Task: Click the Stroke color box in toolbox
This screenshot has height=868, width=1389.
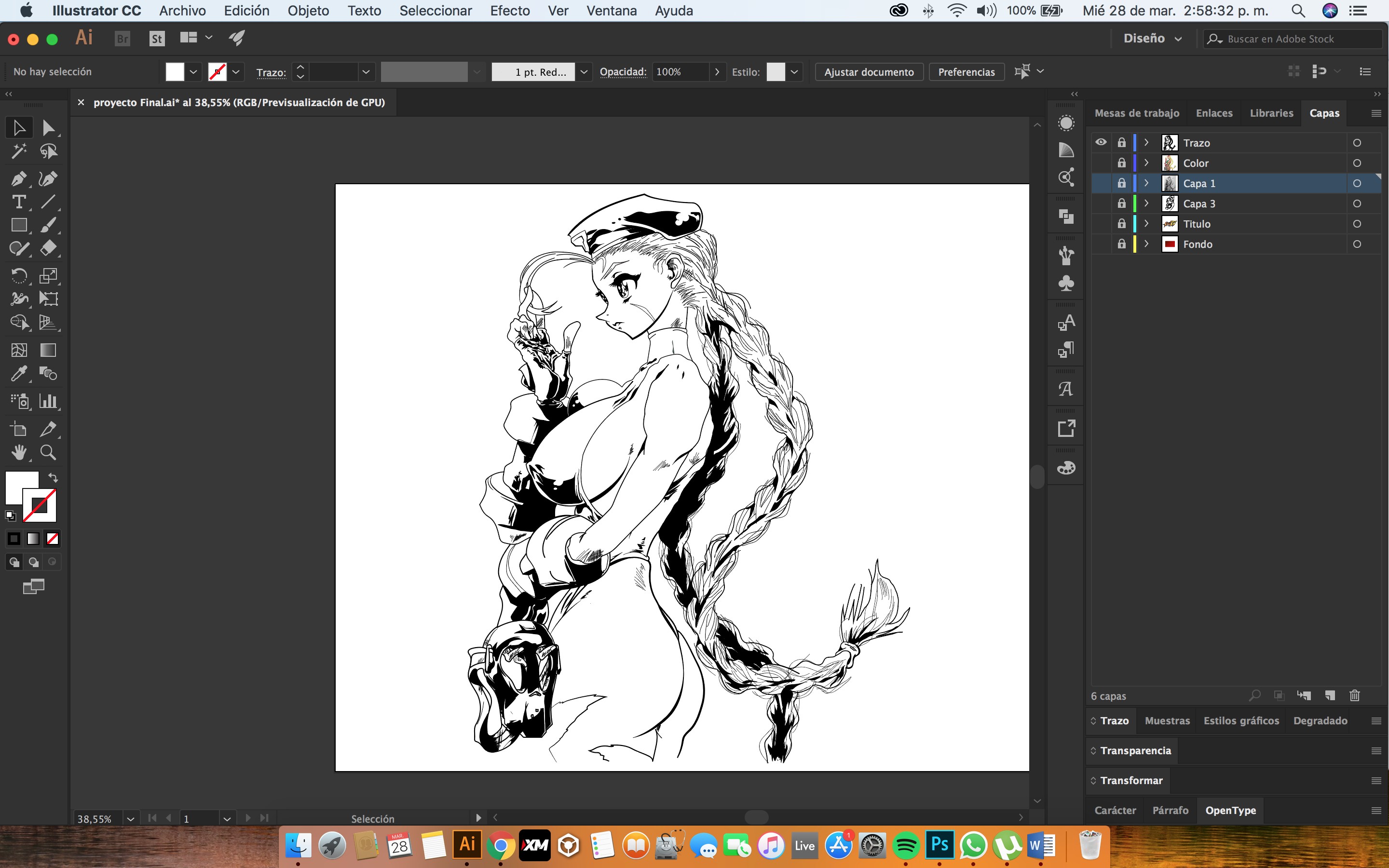Action: [40, 506]
